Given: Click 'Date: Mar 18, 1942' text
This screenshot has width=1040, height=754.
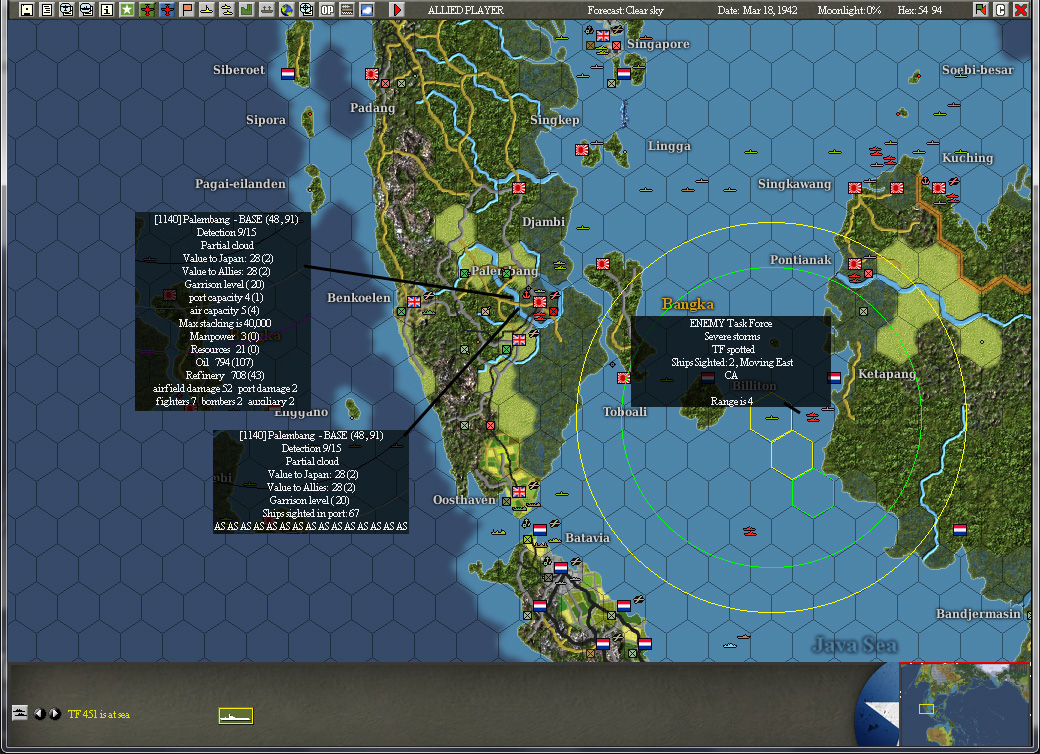Looking at the screenshot, I should tap(757, 10).
